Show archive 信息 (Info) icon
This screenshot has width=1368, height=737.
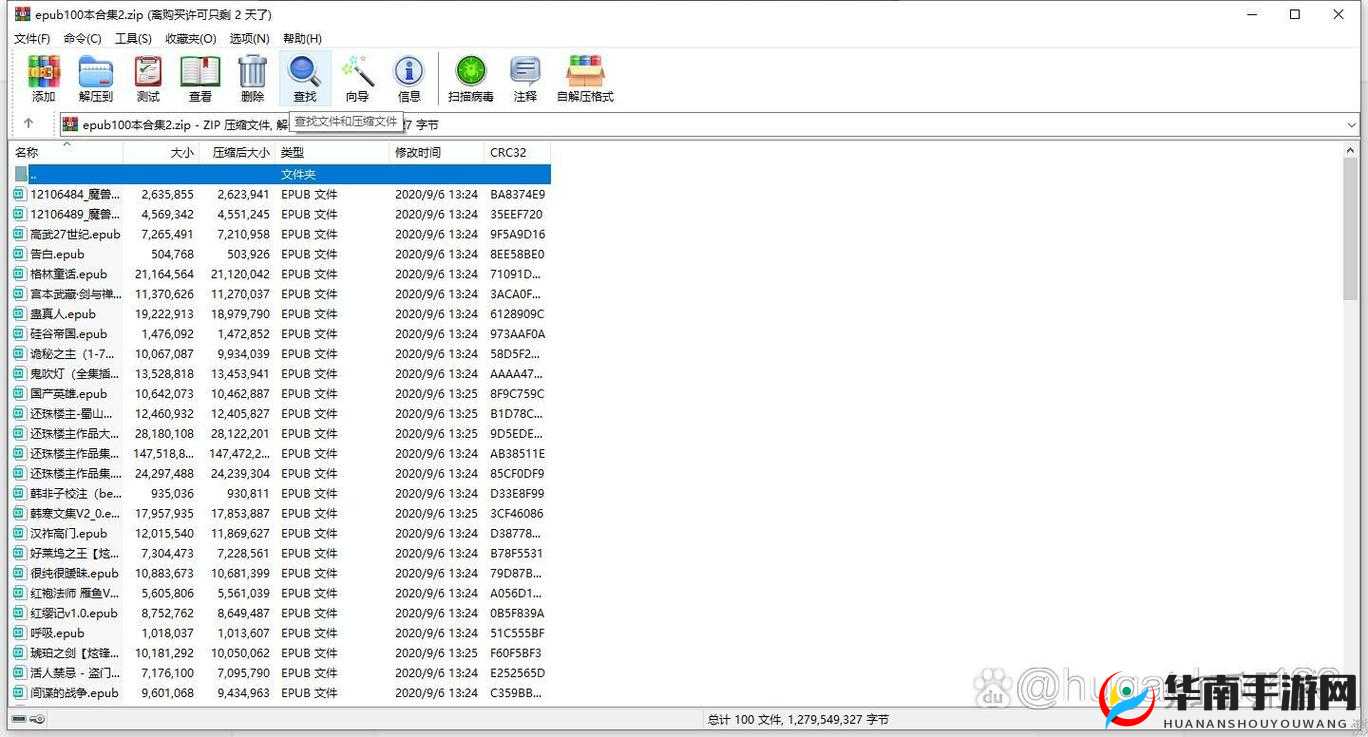pyautogui.click(x=409, y=79)
